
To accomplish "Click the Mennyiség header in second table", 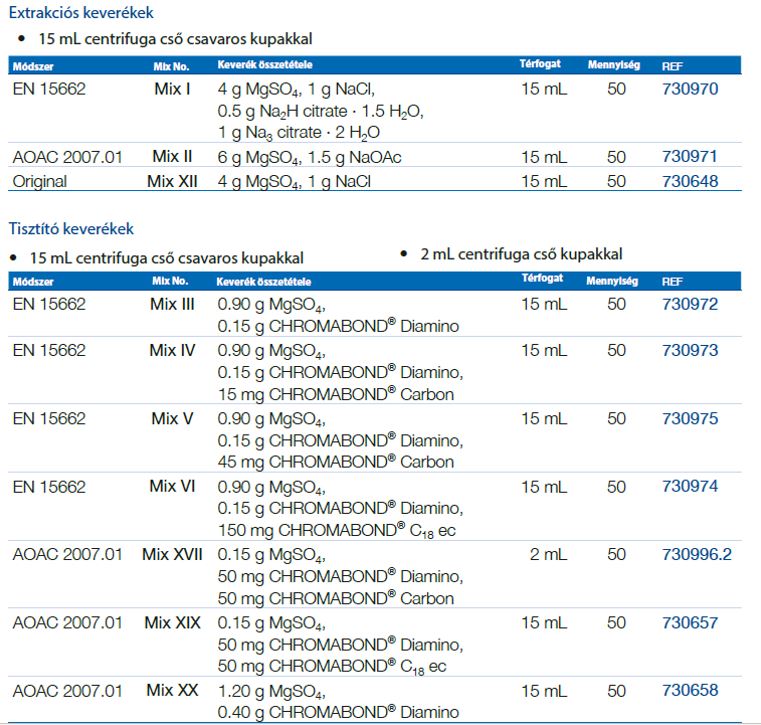I will click(x=612, y=281).
